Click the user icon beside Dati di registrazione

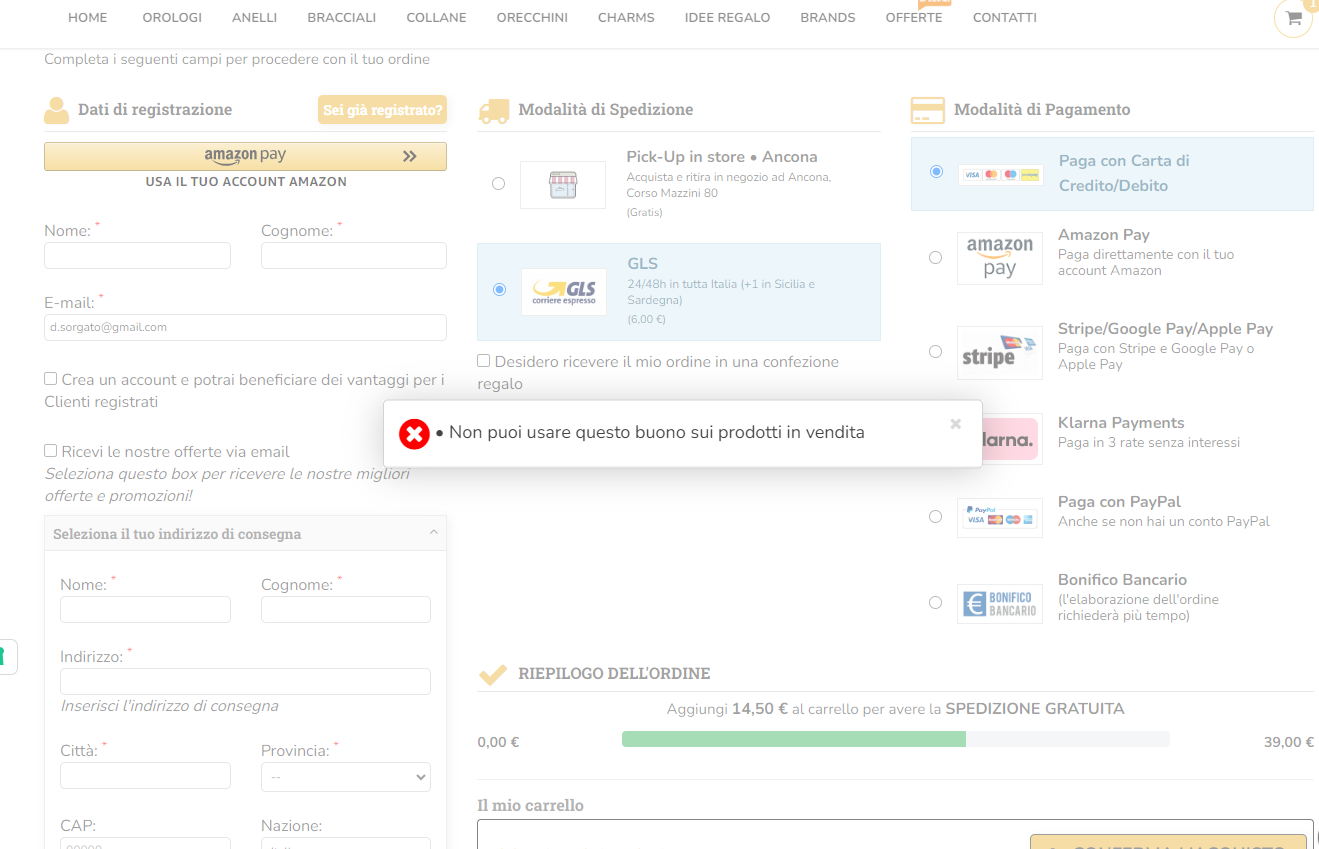56,110
